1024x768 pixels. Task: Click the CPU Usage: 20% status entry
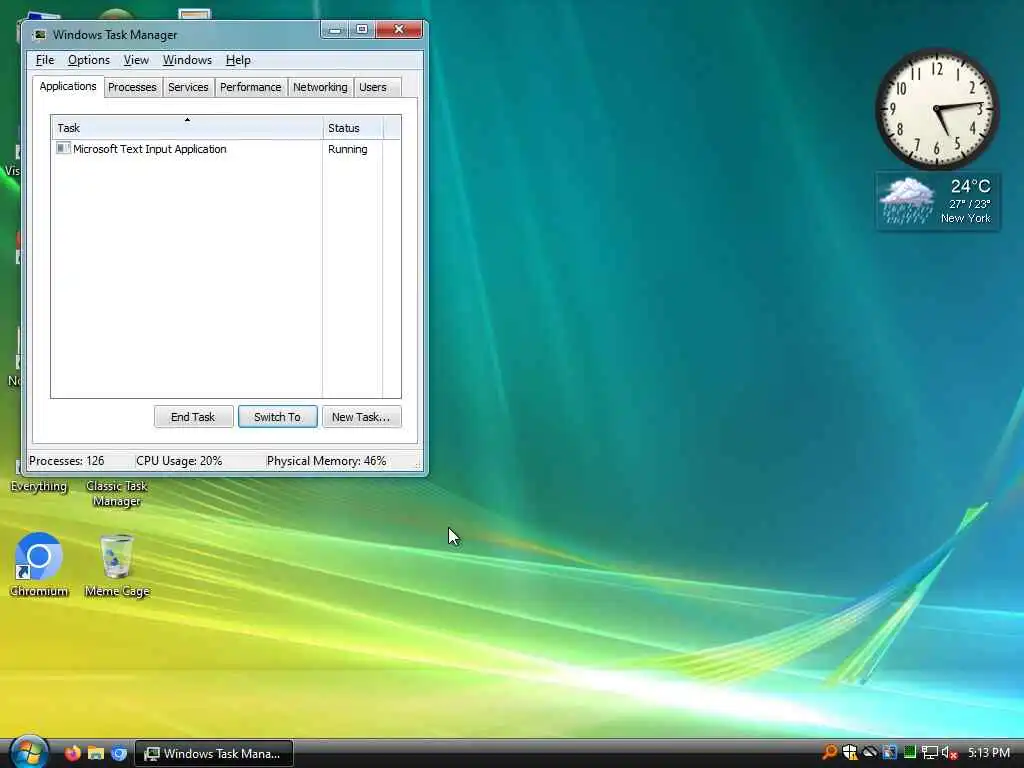[x=179, y=460]
